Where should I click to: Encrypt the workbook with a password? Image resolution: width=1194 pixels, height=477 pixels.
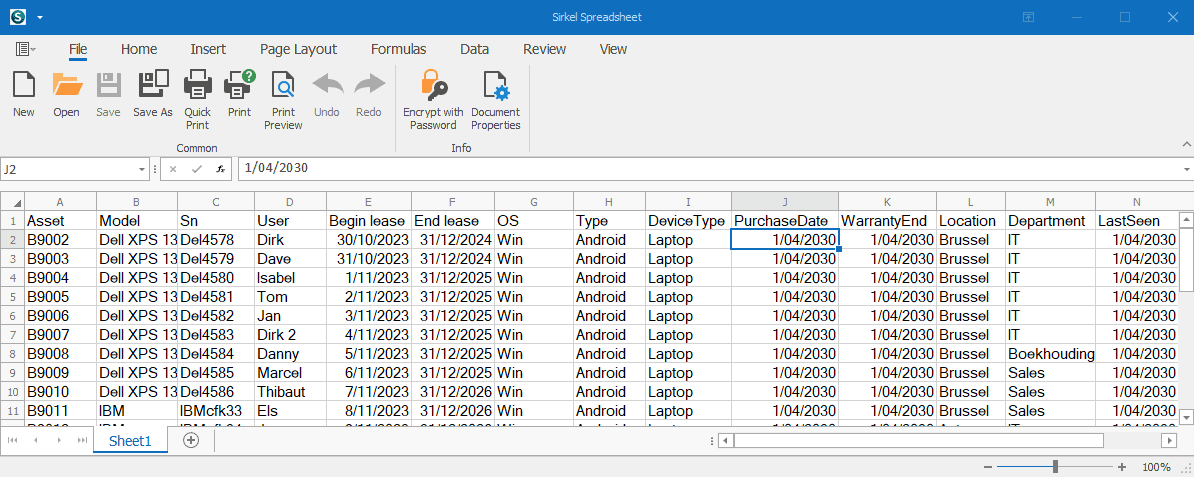433,99
